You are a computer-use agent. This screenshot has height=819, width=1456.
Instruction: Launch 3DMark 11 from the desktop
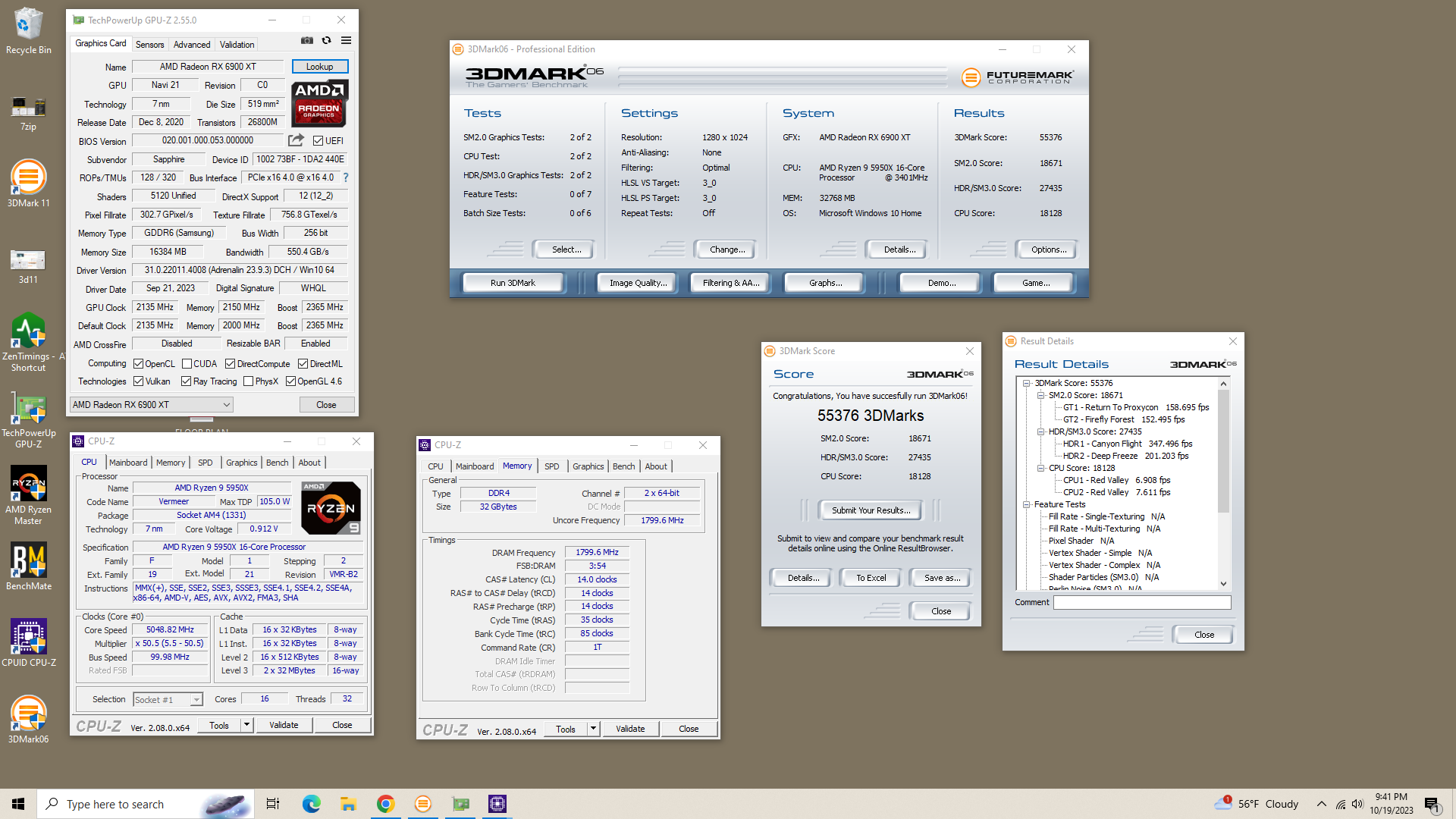28,184
